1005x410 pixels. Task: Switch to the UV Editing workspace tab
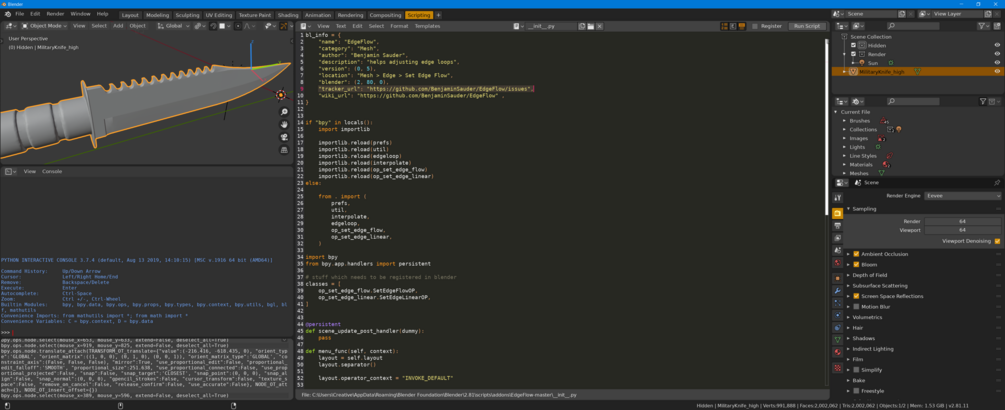tap(219, 15)
